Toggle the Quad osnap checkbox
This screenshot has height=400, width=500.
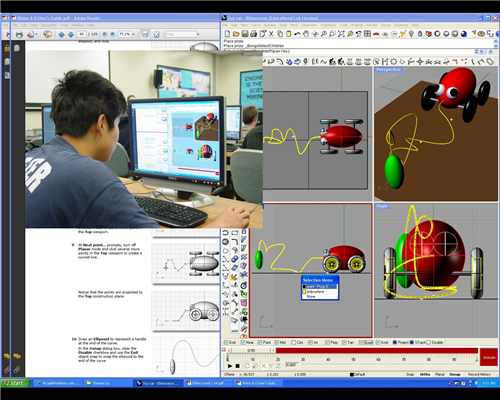[x=361, y=342]
